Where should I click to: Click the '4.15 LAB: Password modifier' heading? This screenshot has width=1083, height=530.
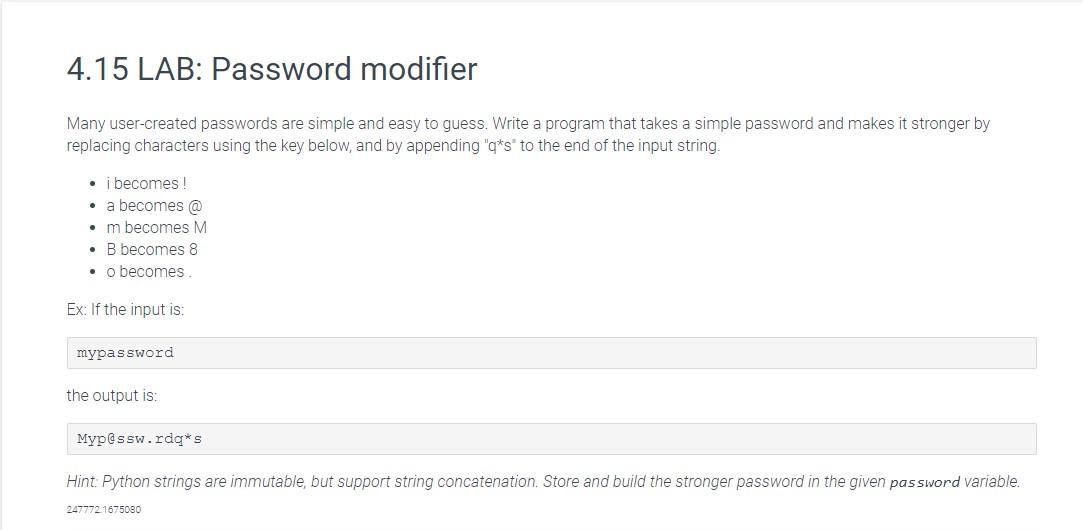point(271,69)
